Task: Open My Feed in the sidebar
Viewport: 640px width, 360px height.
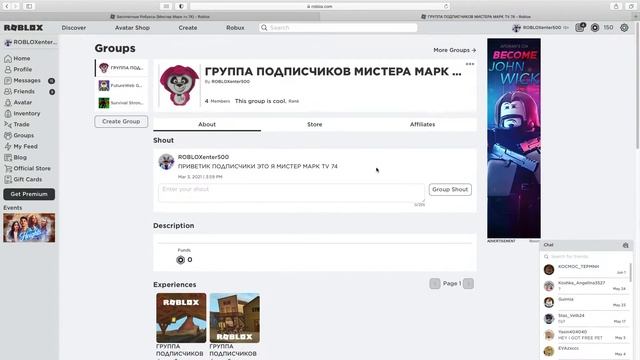Action: click(x=25, y=147)
